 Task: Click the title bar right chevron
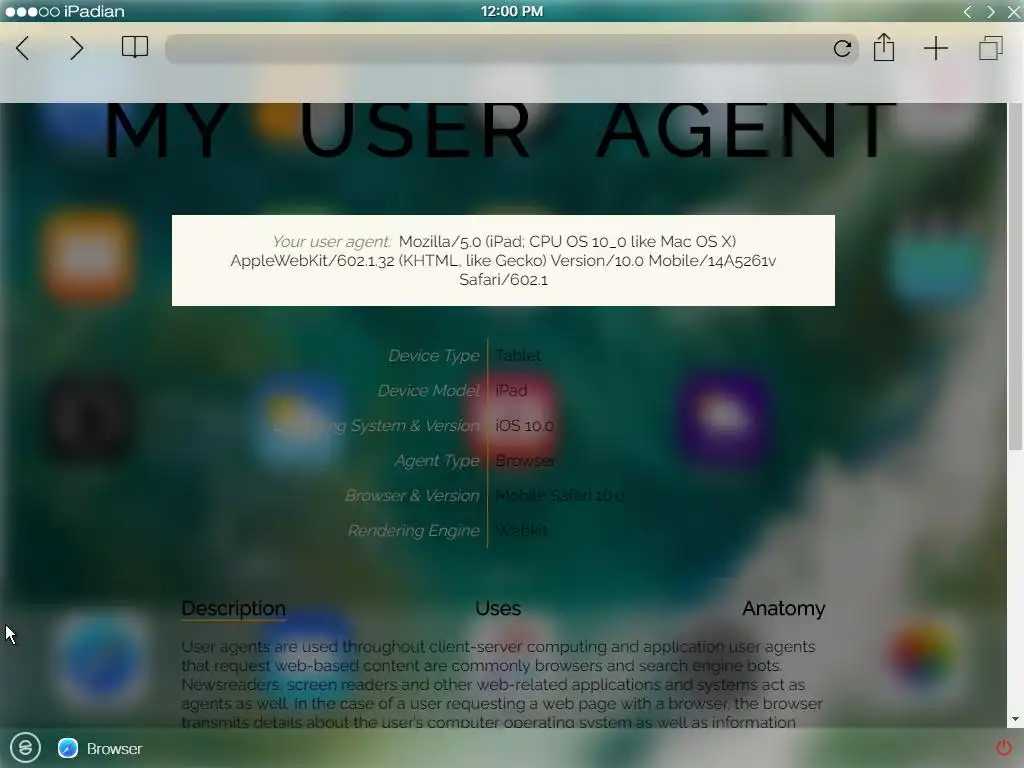click(991, 11)
